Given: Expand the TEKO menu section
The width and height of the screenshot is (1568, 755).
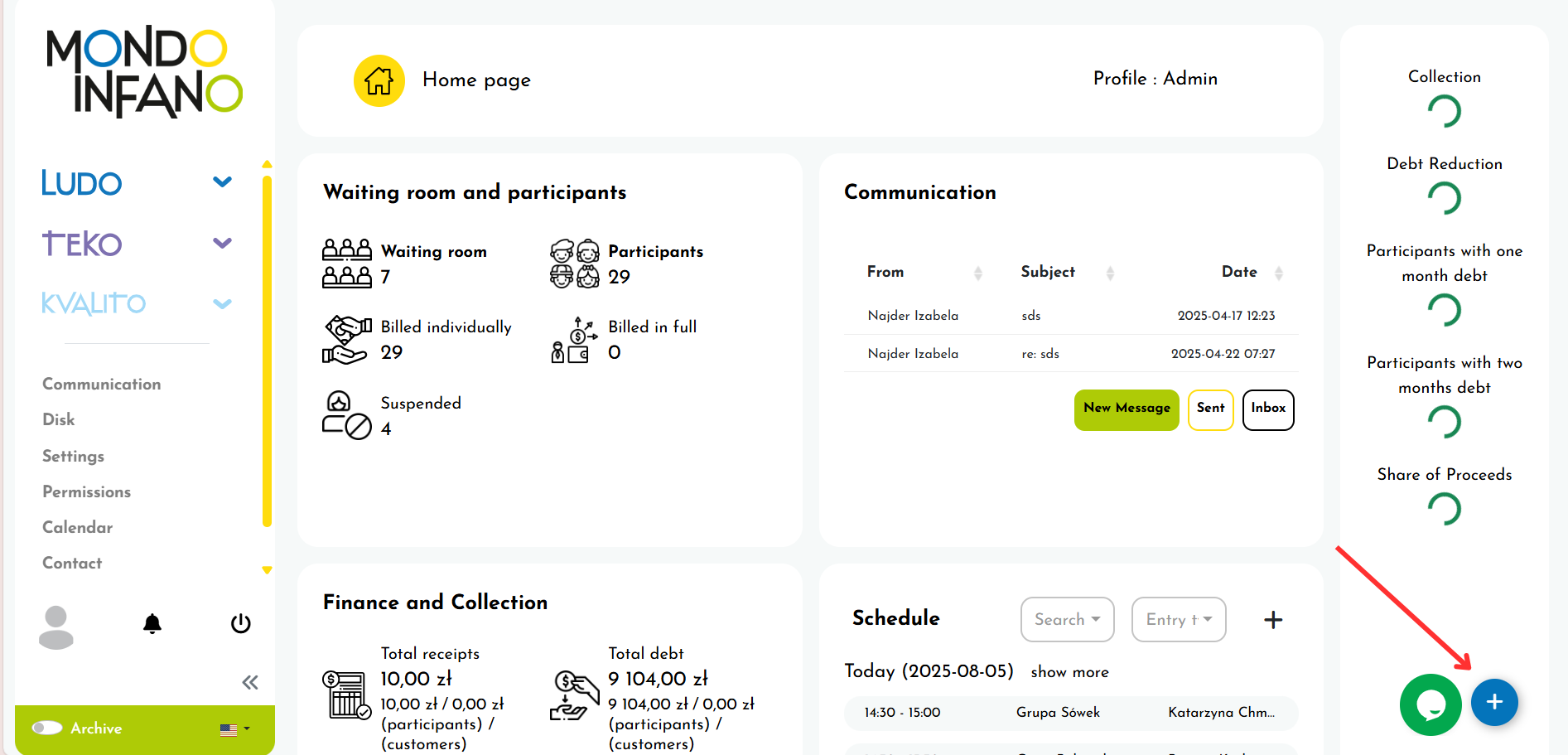Looking at the screenshot, I should pos(222,244).
